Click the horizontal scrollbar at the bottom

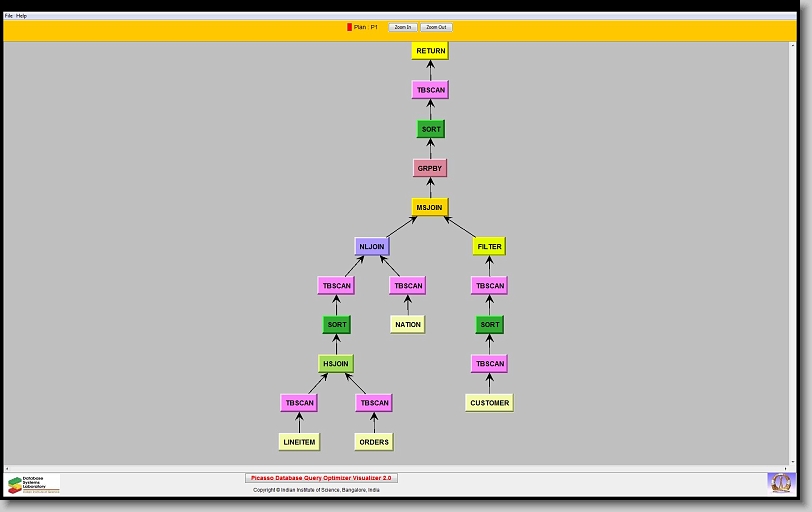400,467
